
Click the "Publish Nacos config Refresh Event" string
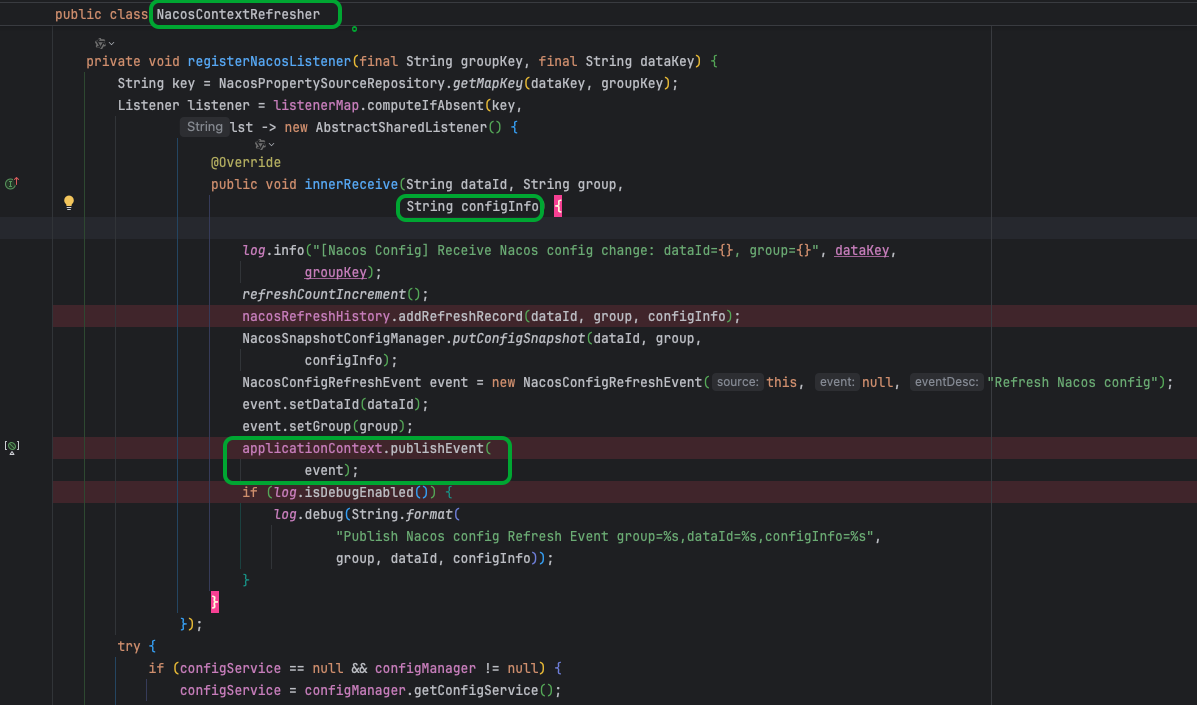(605, 536)
